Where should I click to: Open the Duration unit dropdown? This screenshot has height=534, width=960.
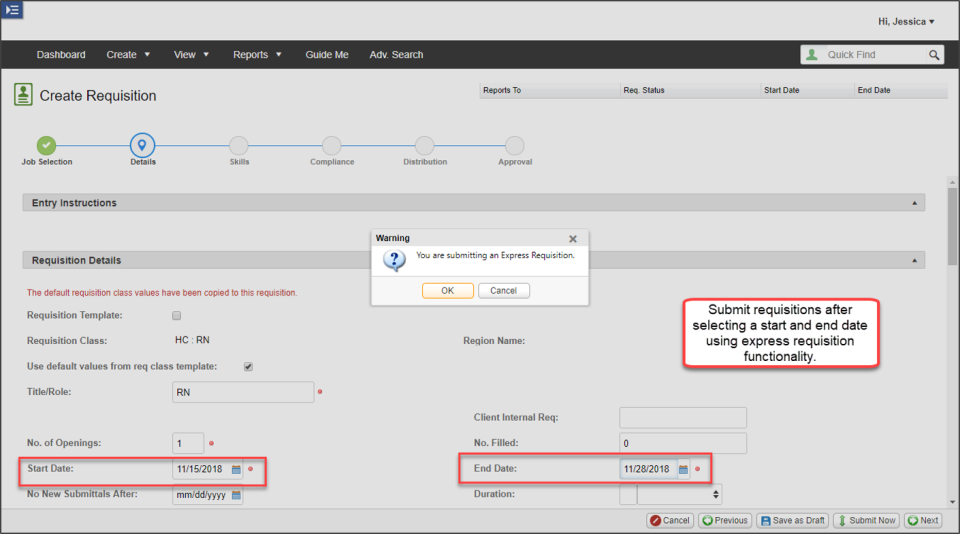coord(680,494)
